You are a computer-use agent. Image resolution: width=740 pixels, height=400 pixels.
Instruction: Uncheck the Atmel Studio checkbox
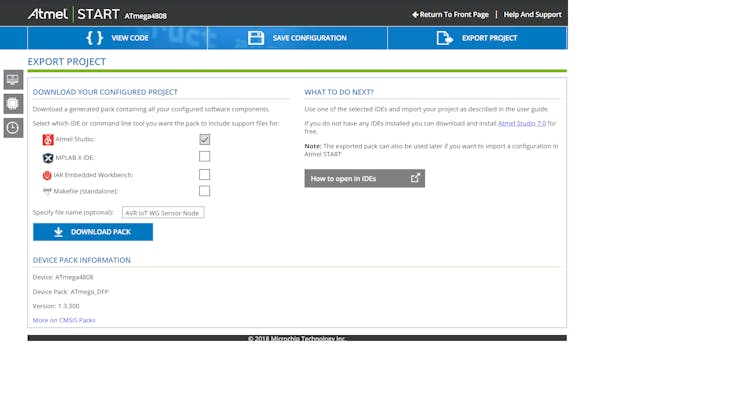click(x=204, y=139)
